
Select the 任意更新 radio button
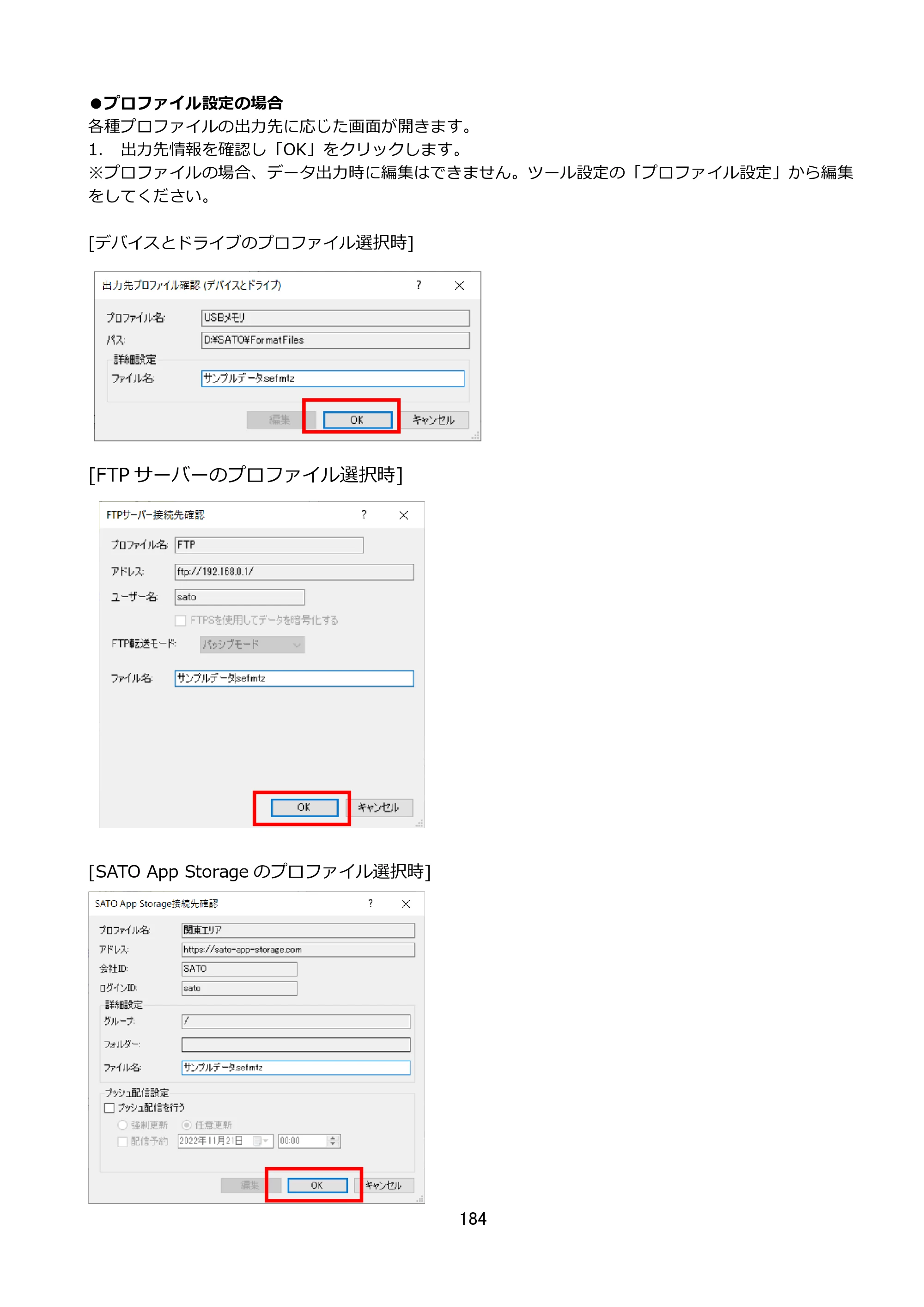point(187,1125)
